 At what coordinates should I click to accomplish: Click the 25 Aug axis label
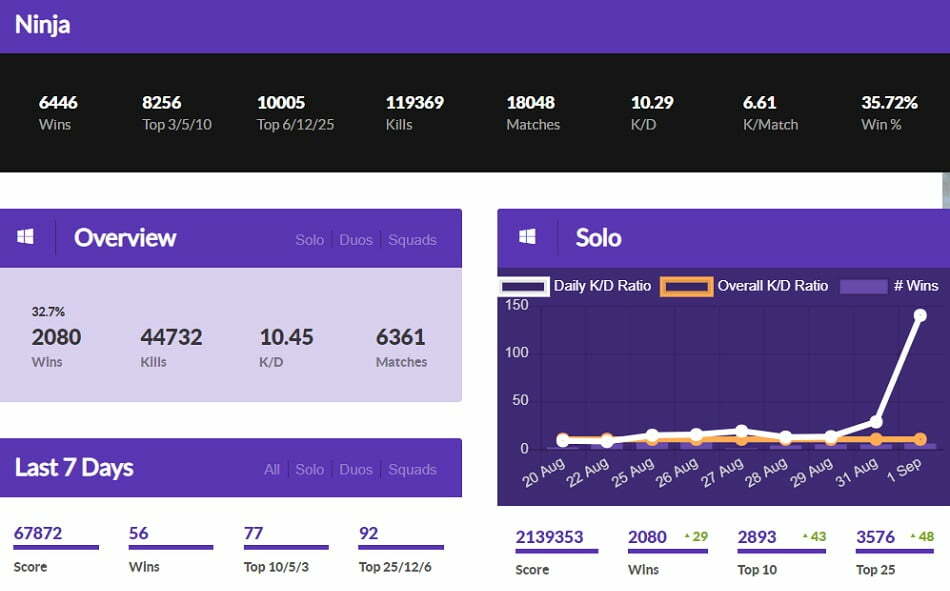click(633, 472)
